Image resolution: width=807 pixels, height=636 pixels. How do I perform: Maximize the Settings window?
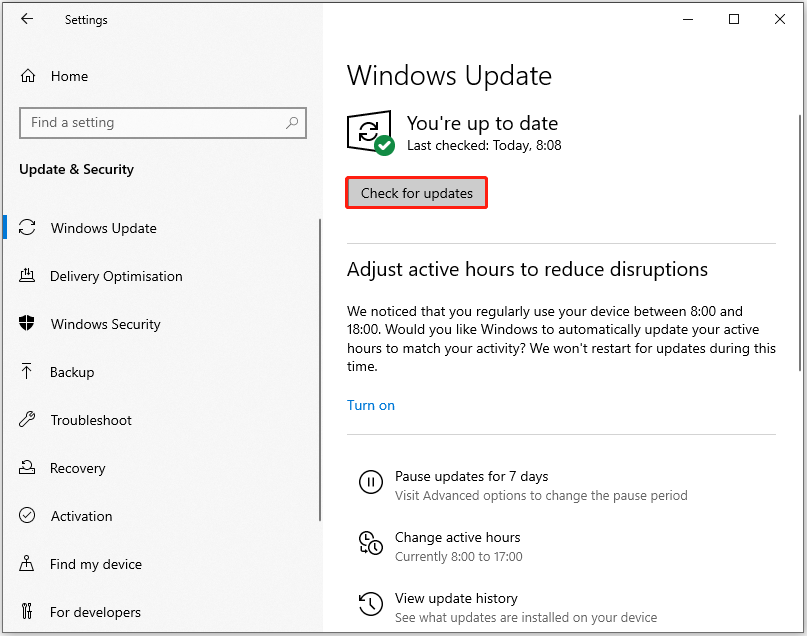(x=734, y=19)
